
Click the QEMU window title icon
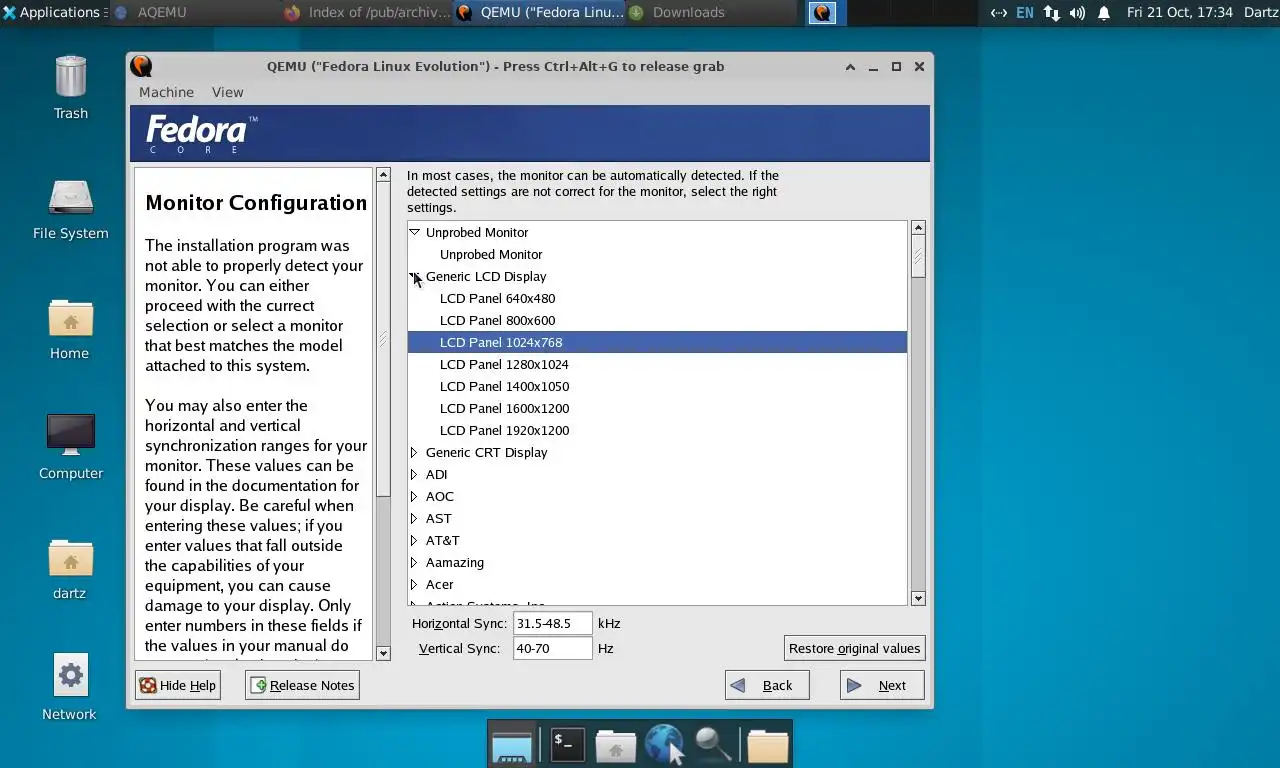pyautogui.click(x=141, y=66)
